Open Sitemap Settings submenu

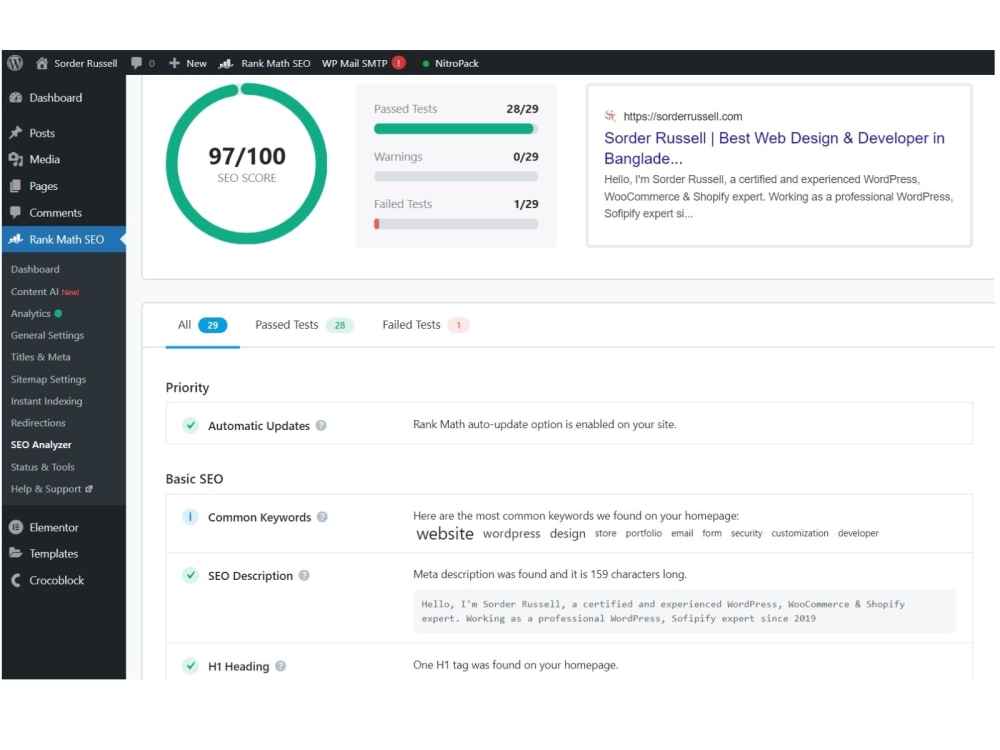(48, 379)
